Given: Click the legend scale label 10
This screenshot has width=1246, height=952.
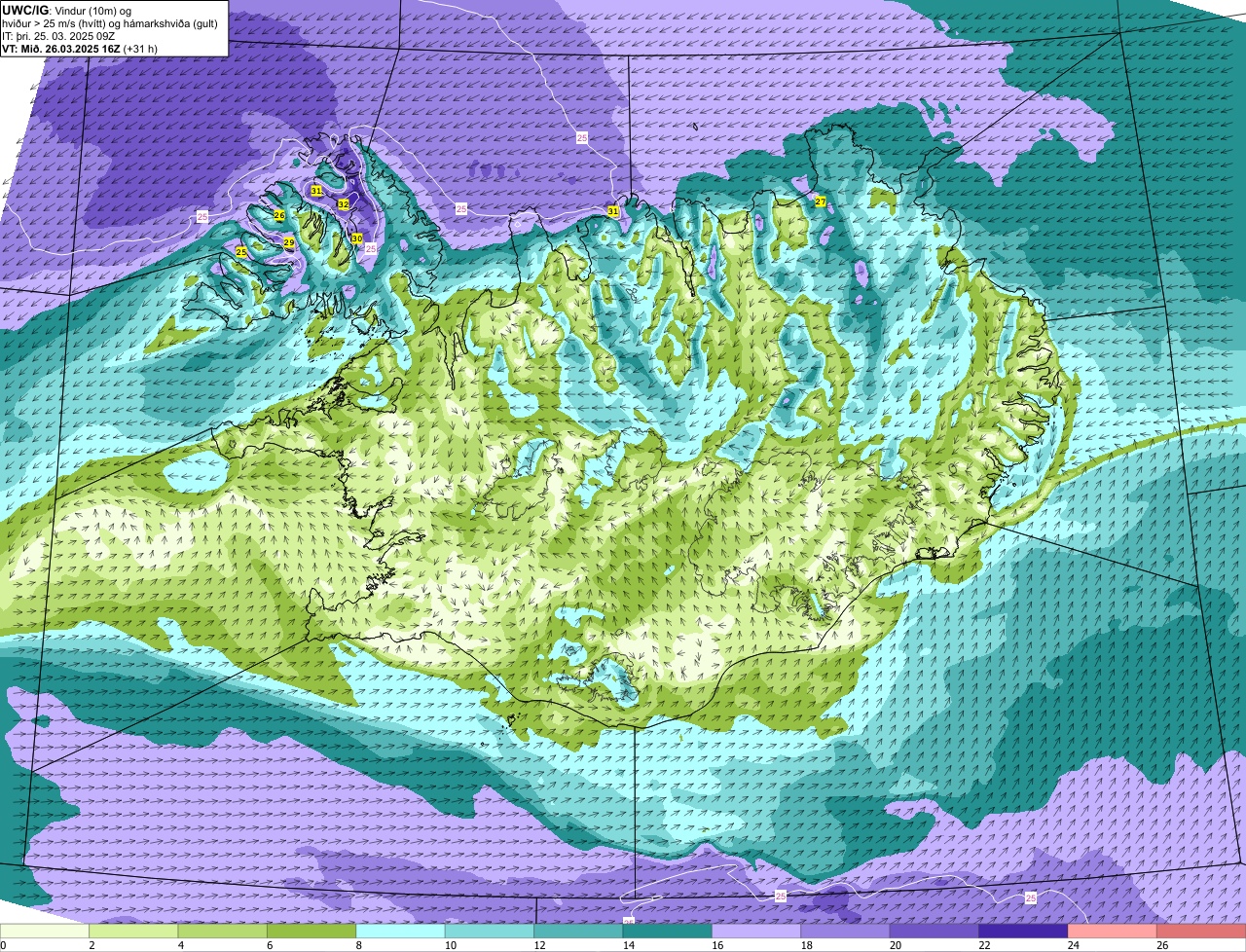Looking at the screenshot, I should pyautogui.click(x=451, y=944).
